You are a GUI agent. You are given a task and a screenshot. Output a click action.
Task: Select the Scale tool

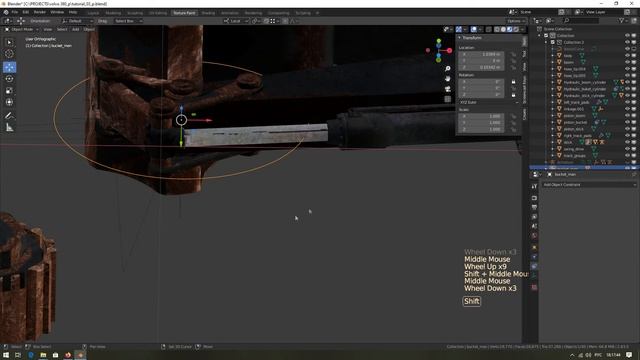9,91
